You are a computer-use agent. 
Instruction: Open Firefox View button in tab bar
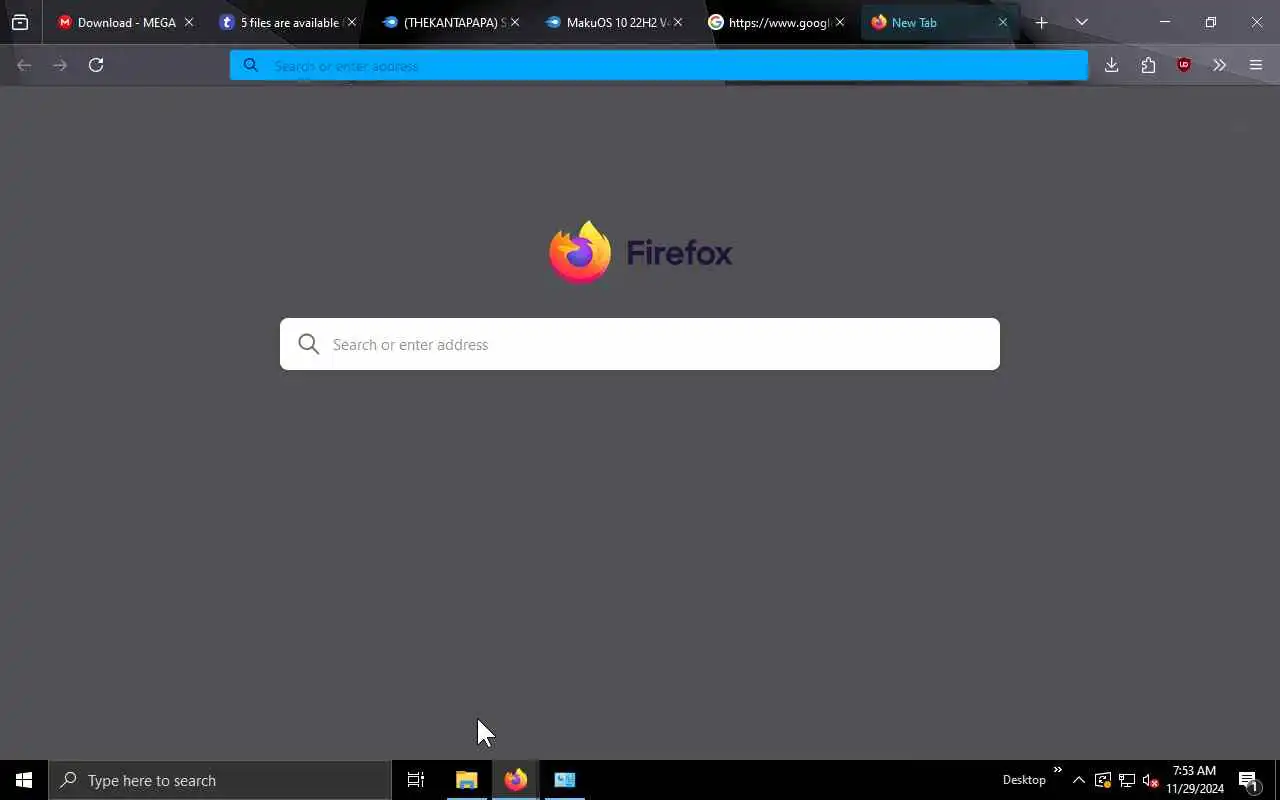[x=20, y=22]
